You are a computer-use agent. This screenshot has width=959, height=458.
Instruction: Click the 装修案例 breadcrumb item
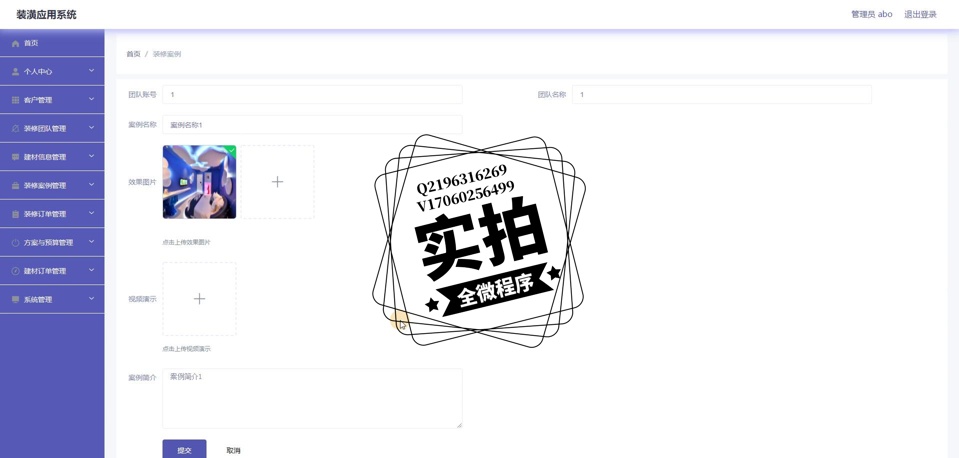click(x=166, y=54)
